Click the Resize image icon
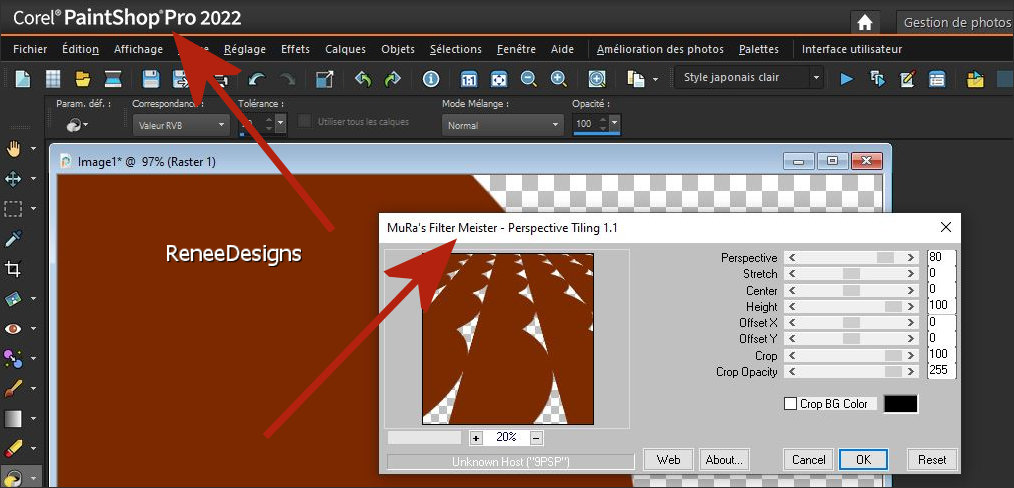The image size is (1014, 488). click(x=324, y=79)
